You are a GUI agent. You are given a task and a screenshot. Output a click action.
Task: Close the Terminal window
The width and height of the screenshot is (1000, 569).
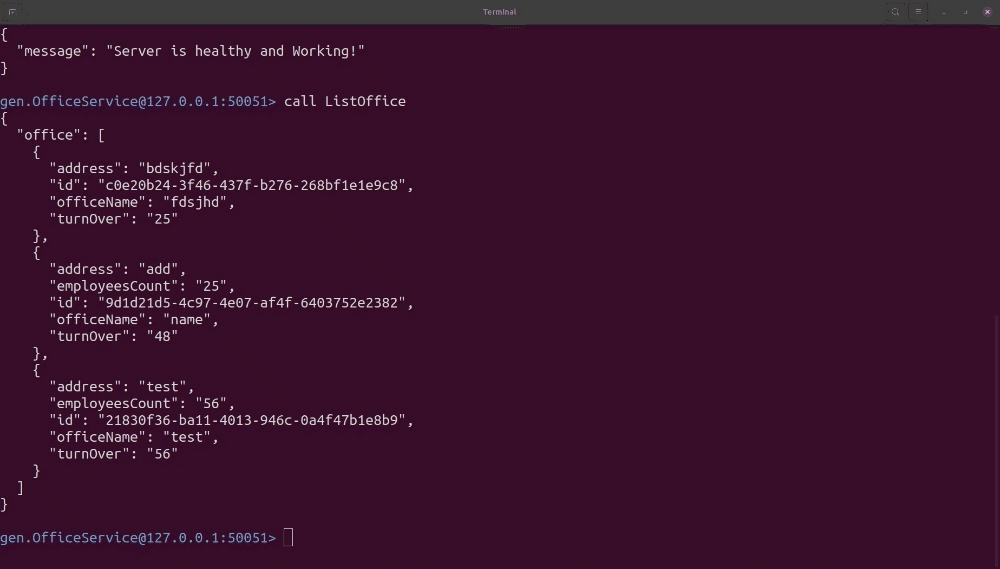pyautogui.click(x=987, y=12)
